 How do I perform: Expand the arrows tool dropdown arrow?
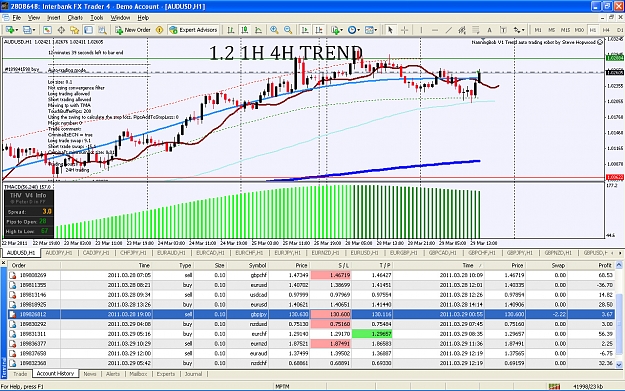523,30
